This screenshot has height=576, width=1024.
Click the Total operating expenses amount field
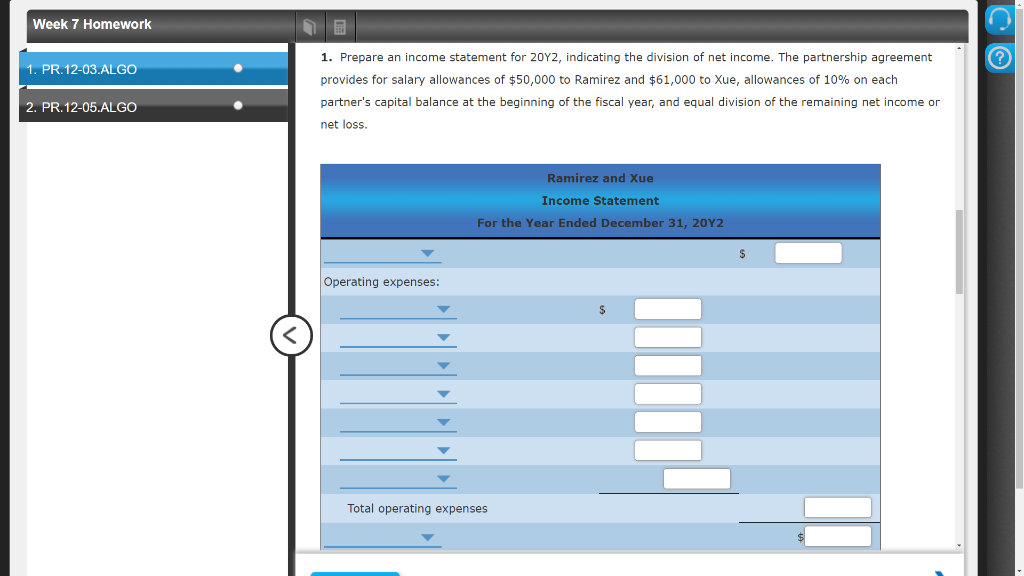[838, 507]
